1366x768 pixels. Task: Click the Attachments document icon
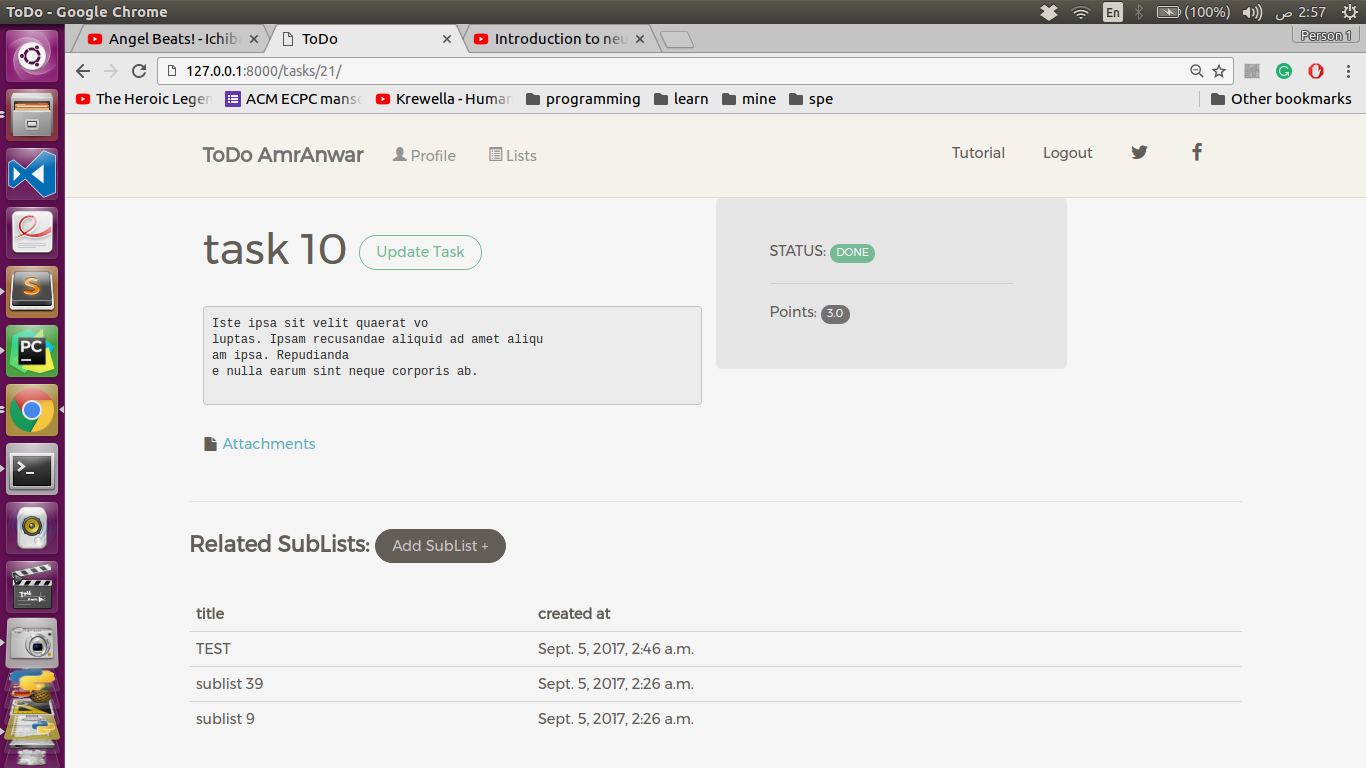click(208, 442)
